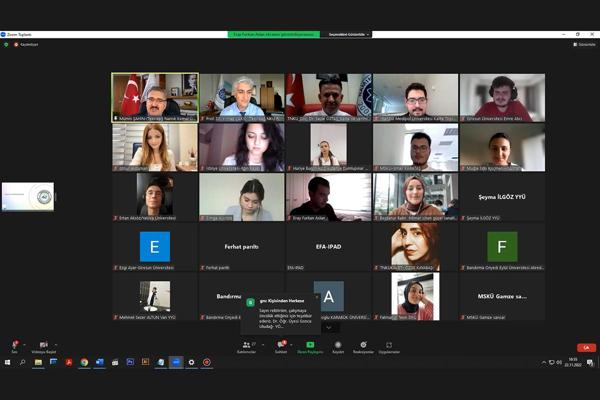
Task: Open the Seçenekleri Görüntüle dropdown
Action: click(350, 34)
